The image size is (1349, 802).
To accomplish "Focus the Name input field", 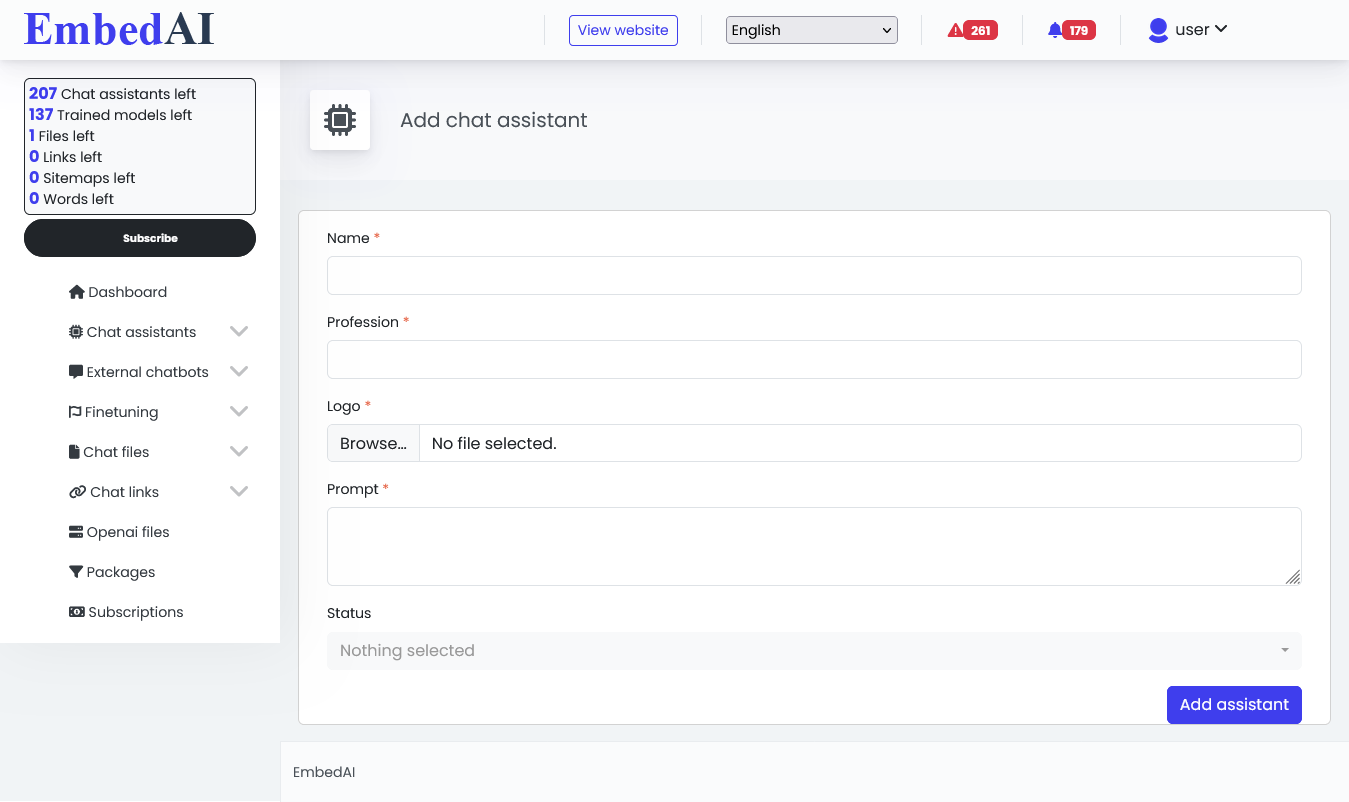I will tap(814, 276).
